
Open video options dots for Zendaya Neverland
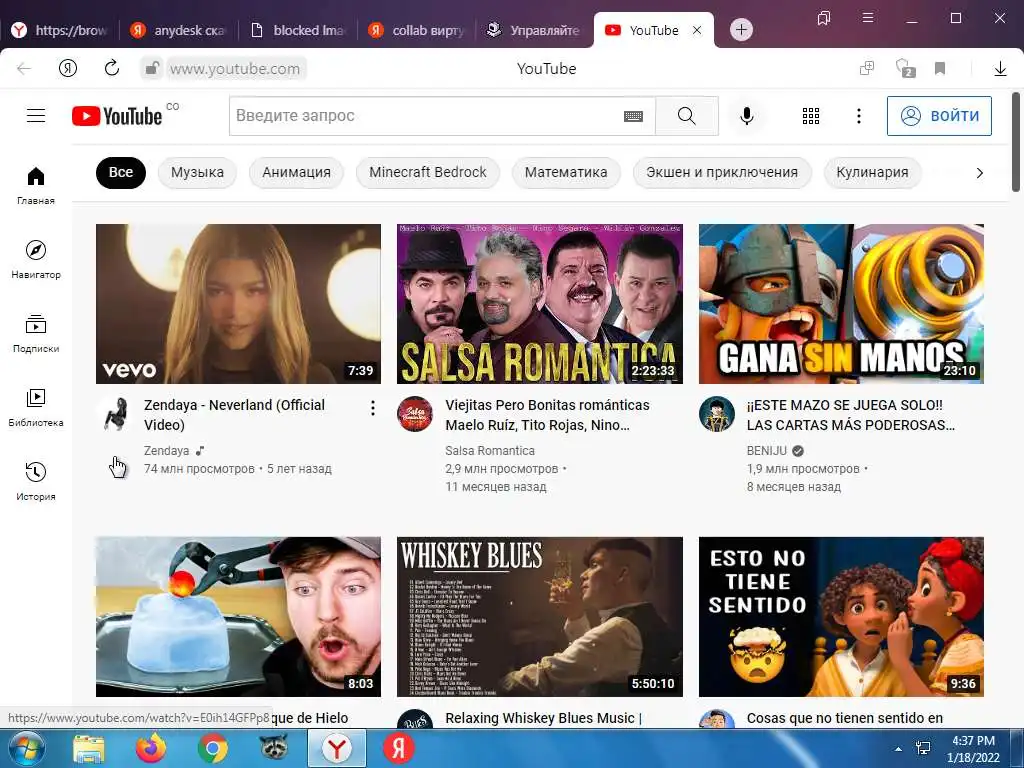pos(372,408)
